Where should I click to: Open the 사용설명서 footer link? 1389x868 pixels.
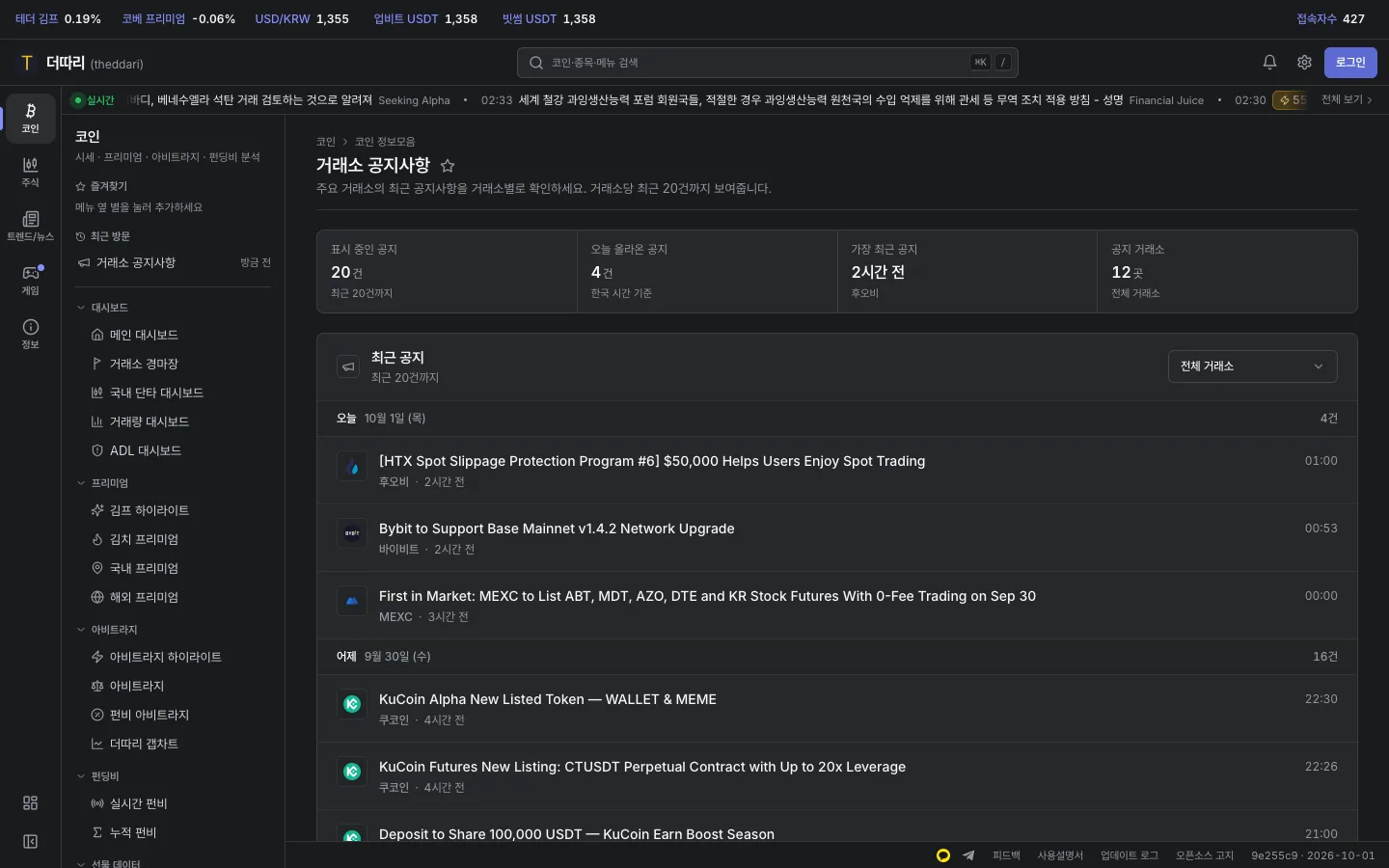pos(1060,855)
